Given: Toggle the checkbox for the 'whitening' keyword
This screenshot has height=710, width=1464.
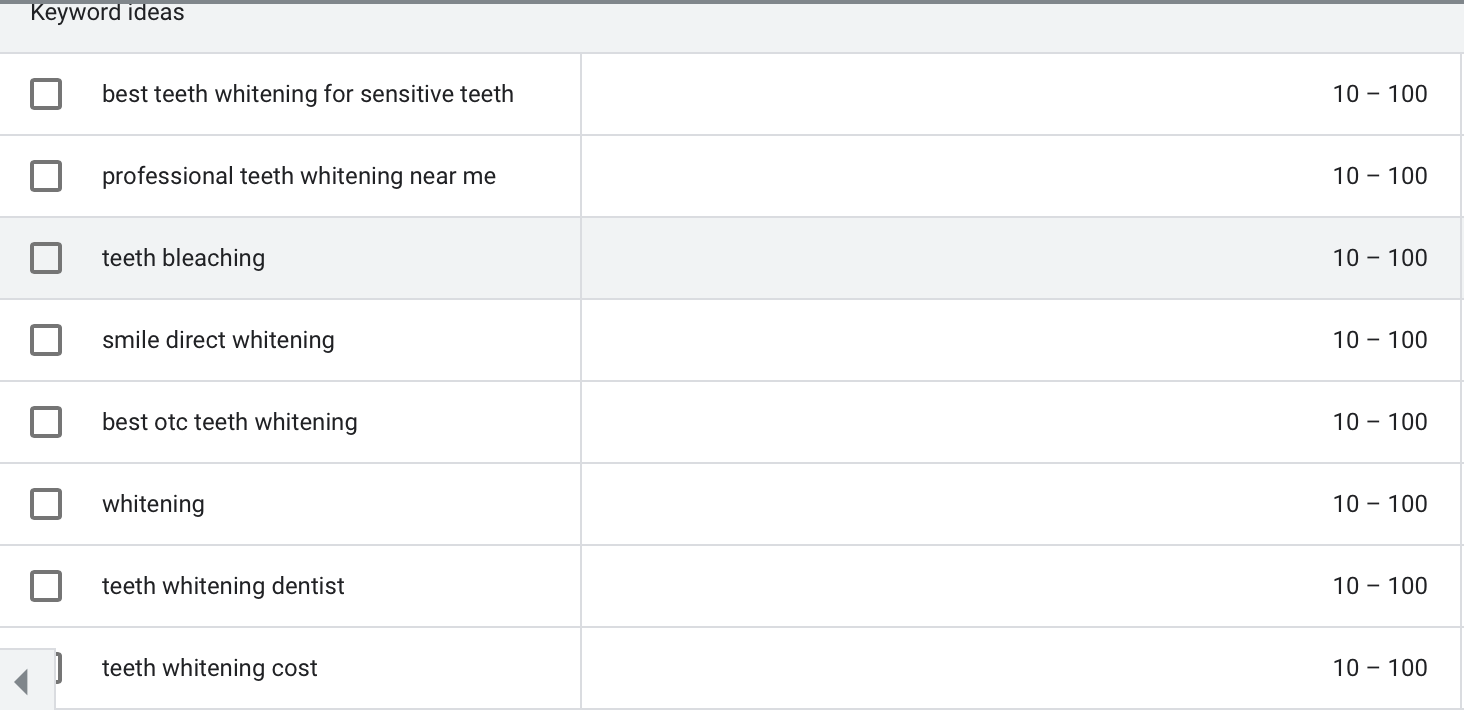Looking at the screenshot, I should [46, 504].
